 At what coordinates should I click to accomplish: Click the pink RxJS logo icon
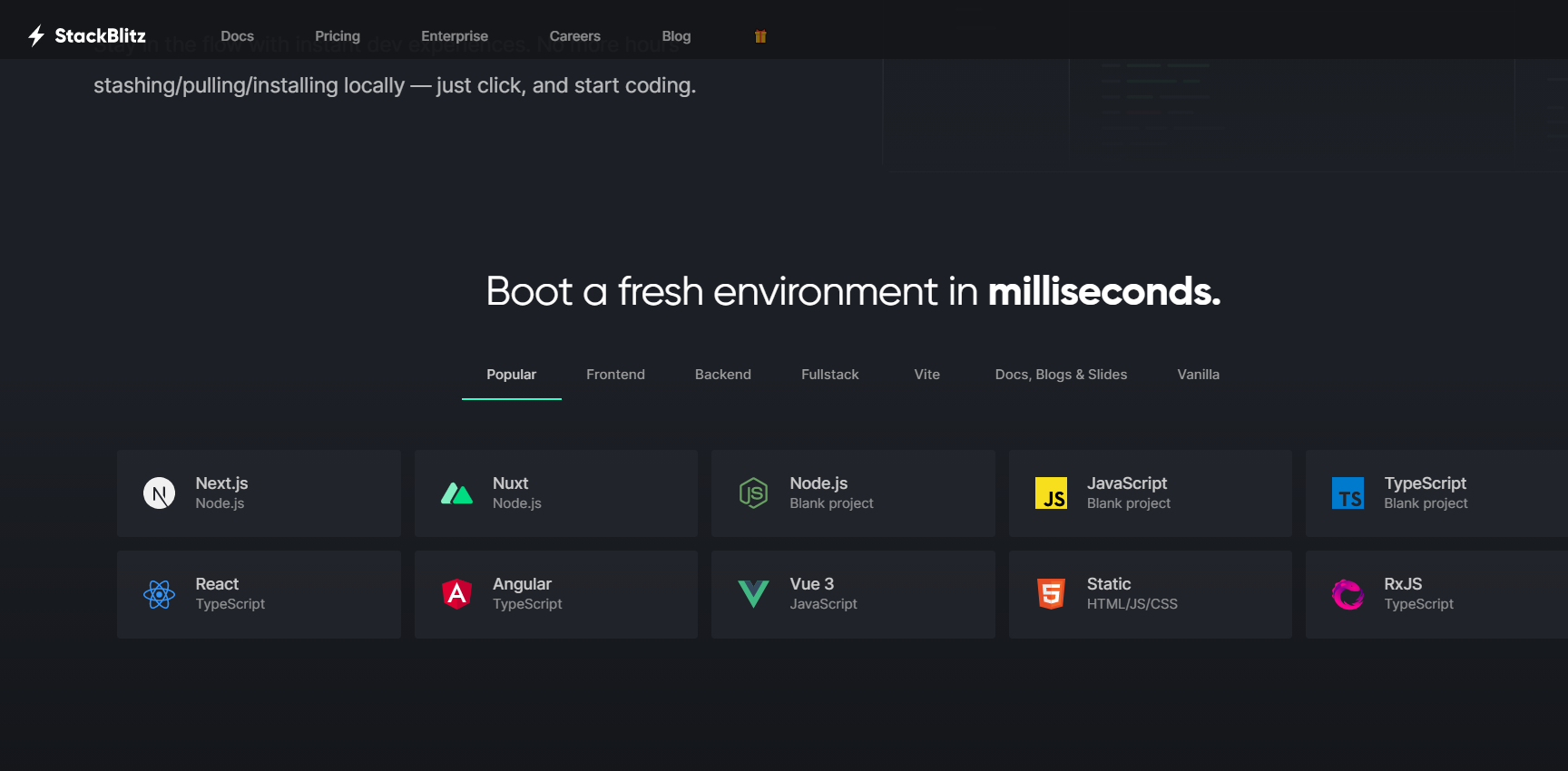click(1347, 594)
